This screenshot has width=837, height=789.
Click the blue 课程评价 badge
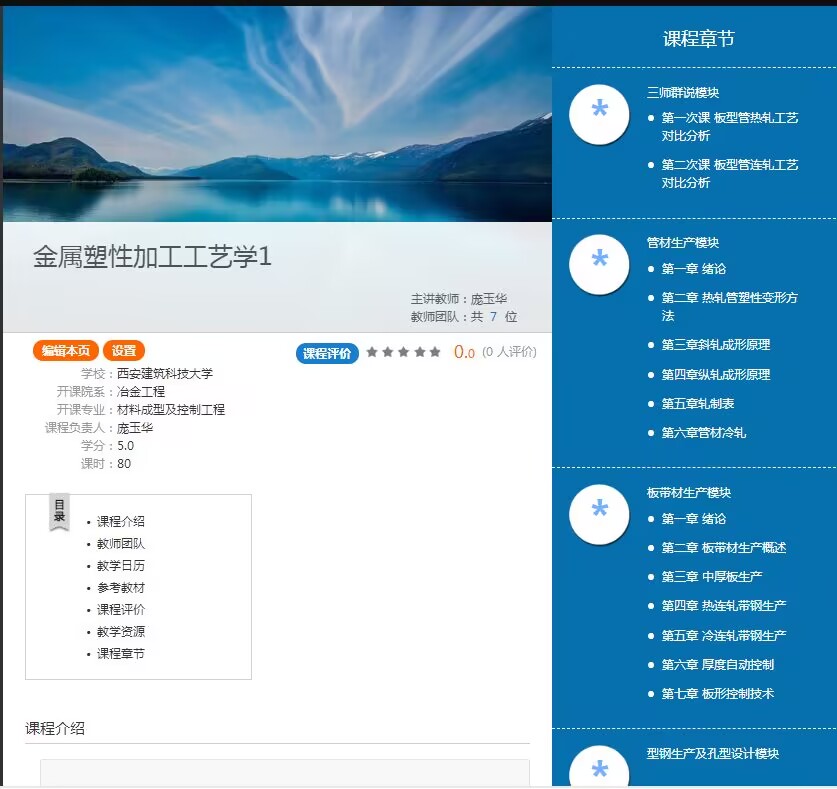[327, 353]
